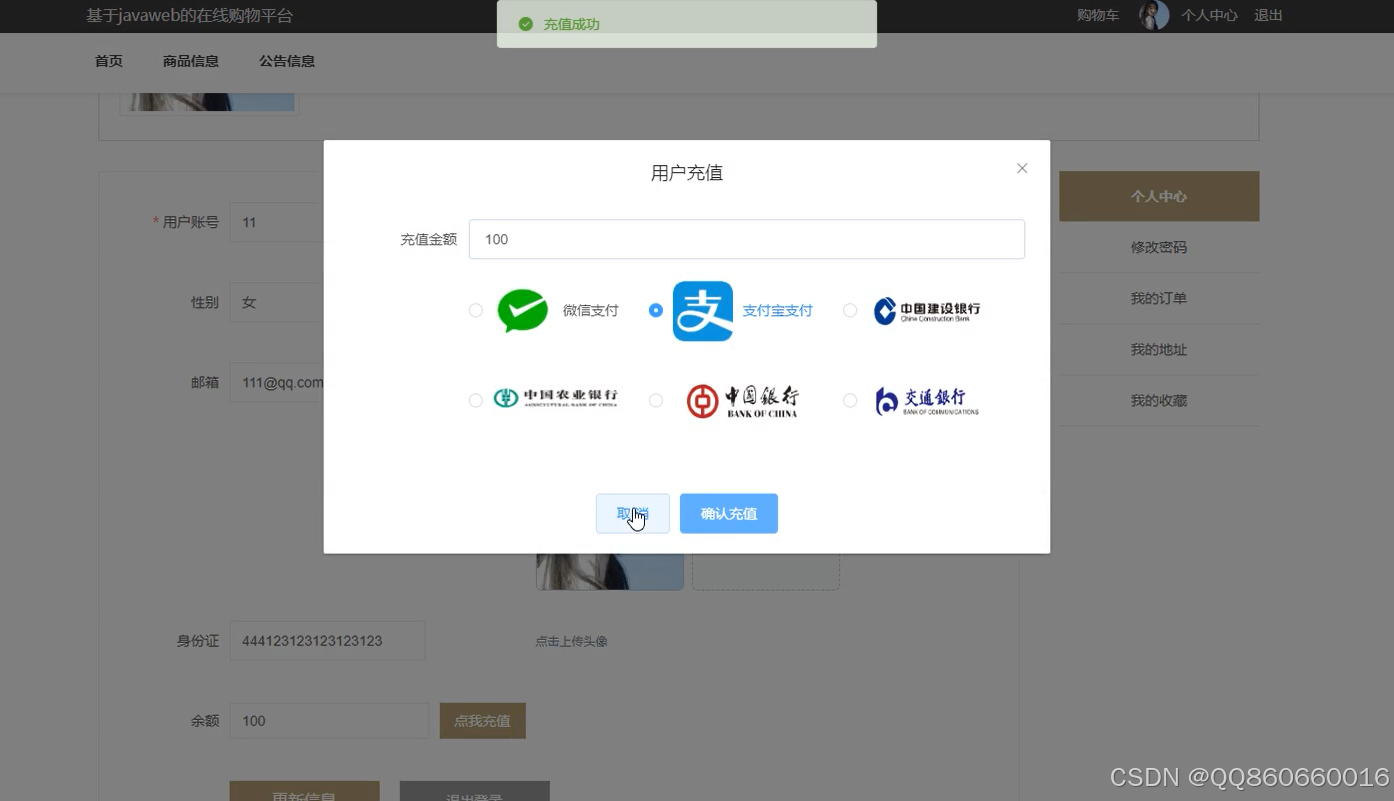Open the 公告信息 nav item
This screenshot has width=1394, height=801.
point(287,61)
